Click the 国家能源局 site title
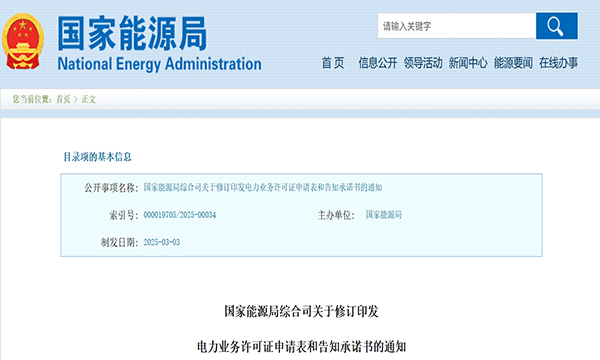The image size is (600, 360). (x=132, y=33)
